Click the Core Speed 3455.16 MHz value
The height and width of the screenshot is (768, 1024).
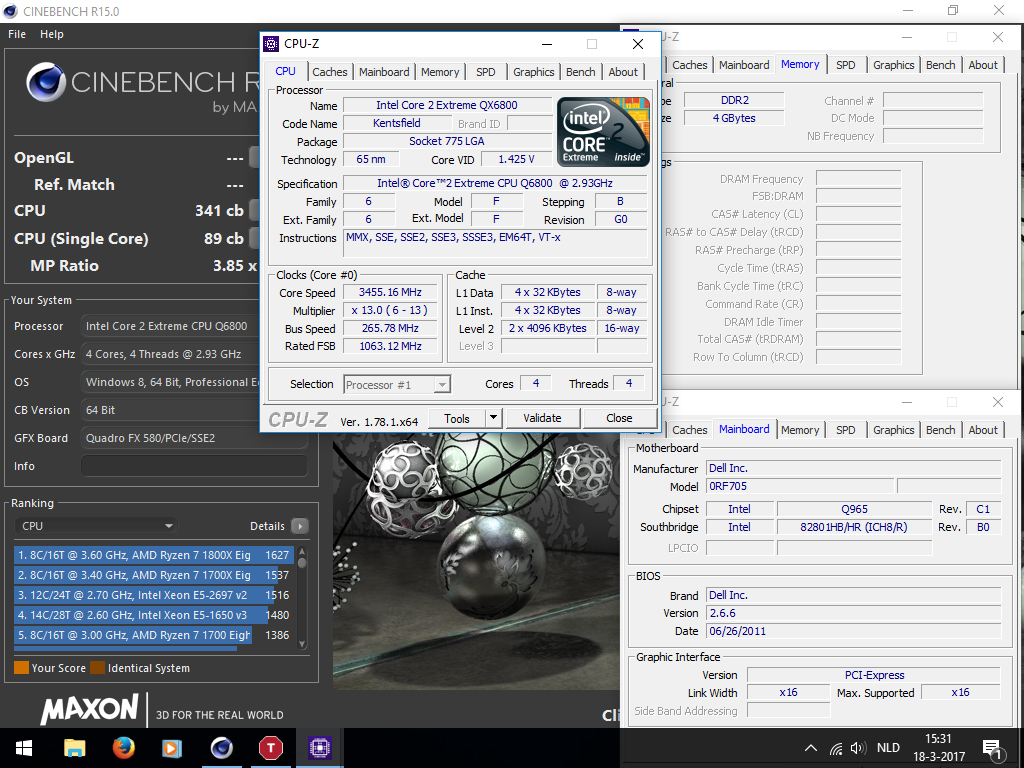pyautogui.click(x=390, y=293)
